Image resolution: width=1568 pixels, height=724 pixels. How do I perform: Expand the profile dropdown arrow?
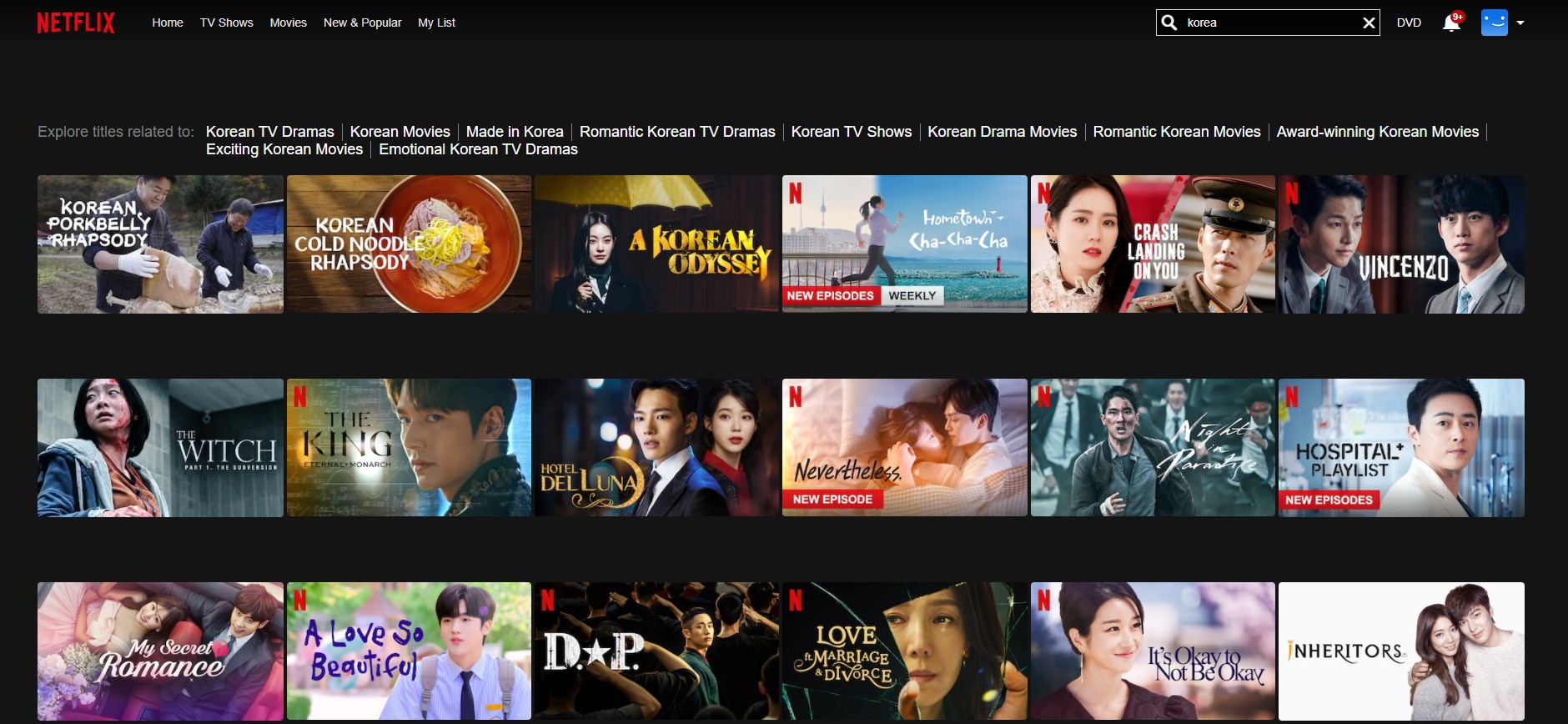tap(1520, 23)
